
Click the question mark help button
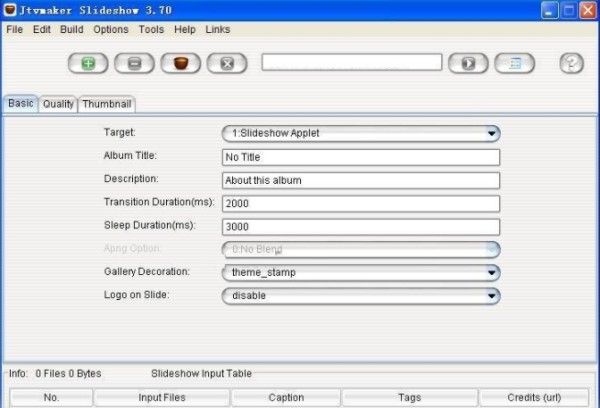click(571, 63)
